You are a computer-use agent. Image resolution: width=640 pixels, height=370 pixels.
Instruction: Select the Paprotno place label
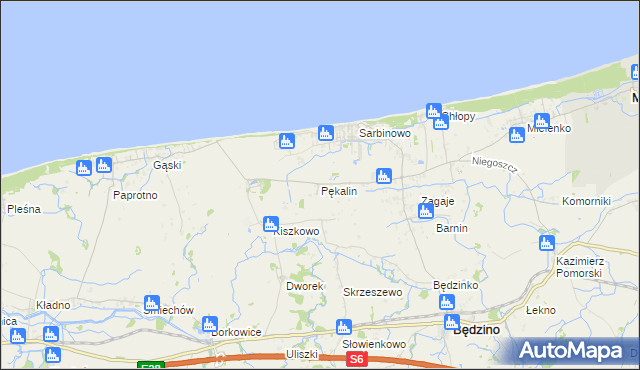click(135, 195)
